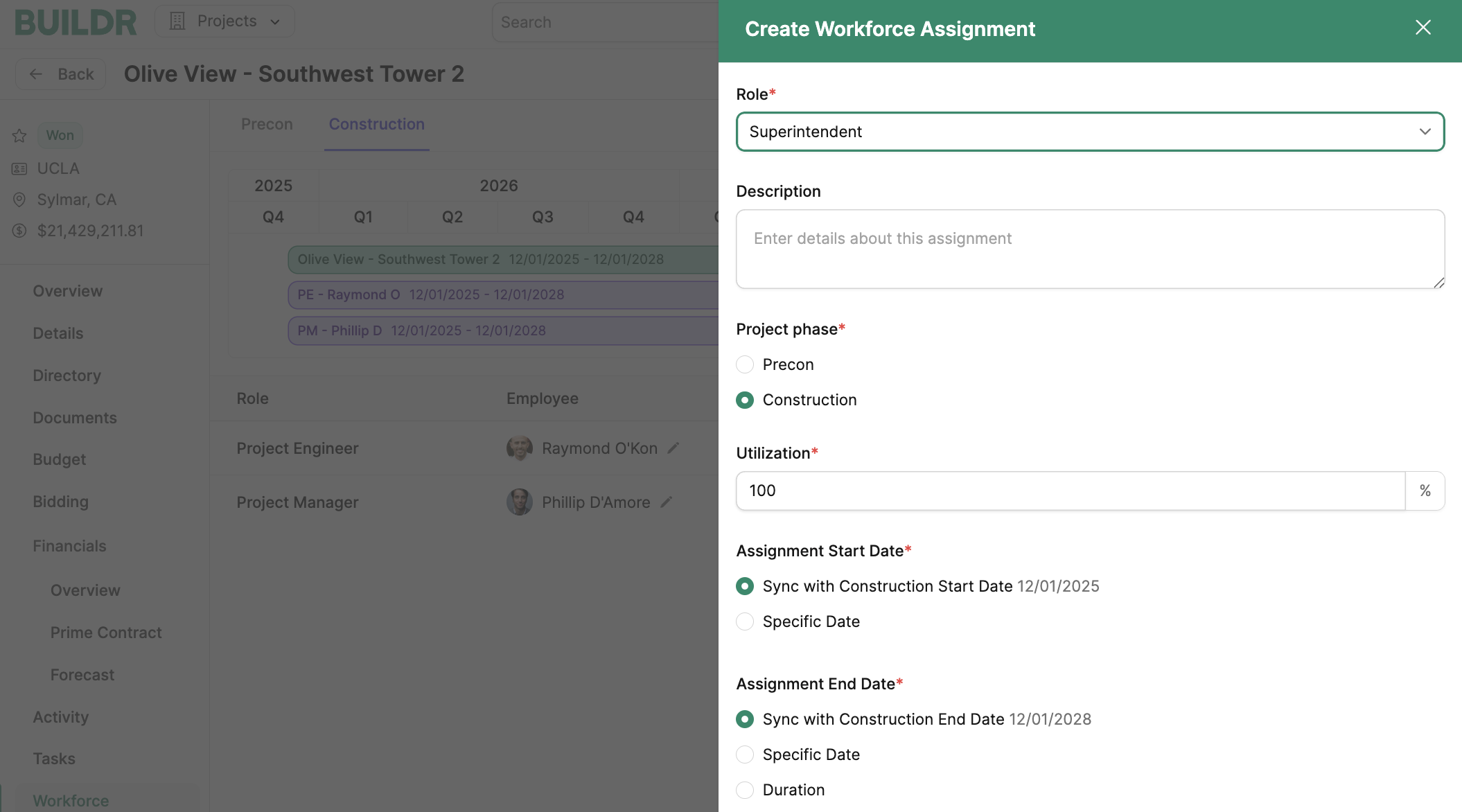1462x812 pixels.
Task: Select the Construction project phase radio
Action: click(745, 400)
